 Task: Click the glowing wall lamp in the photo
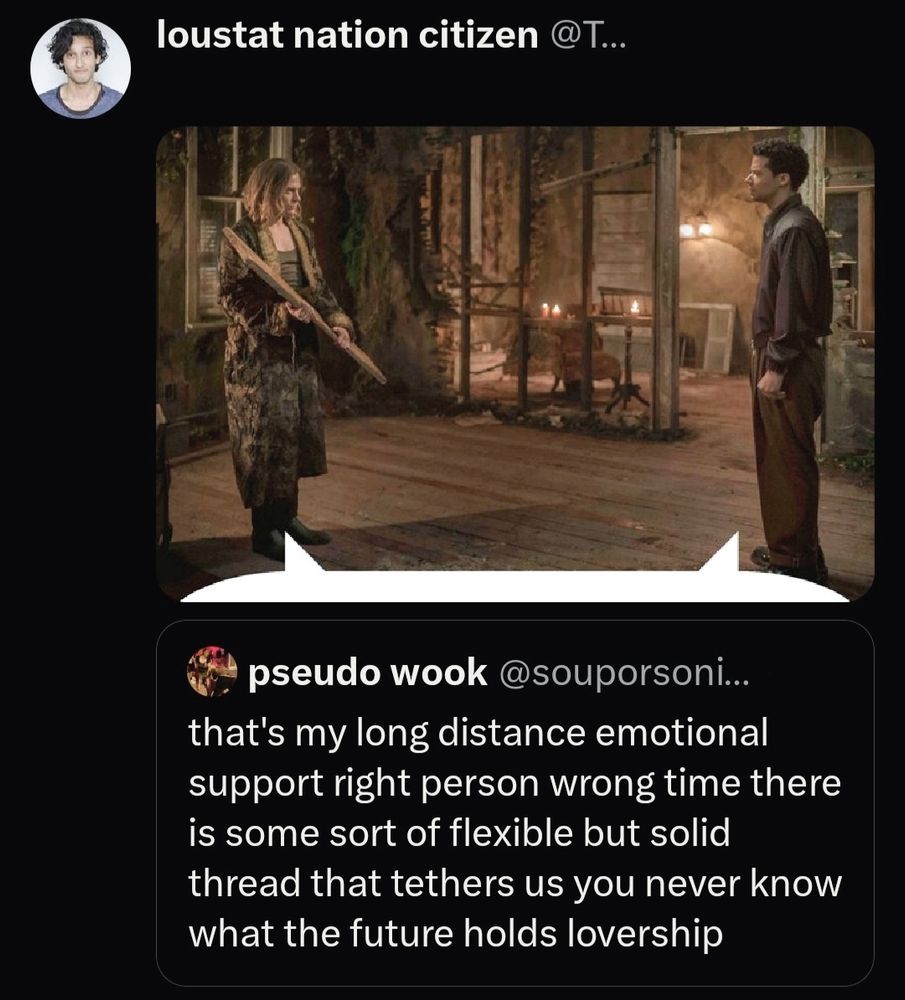(695, 226)
